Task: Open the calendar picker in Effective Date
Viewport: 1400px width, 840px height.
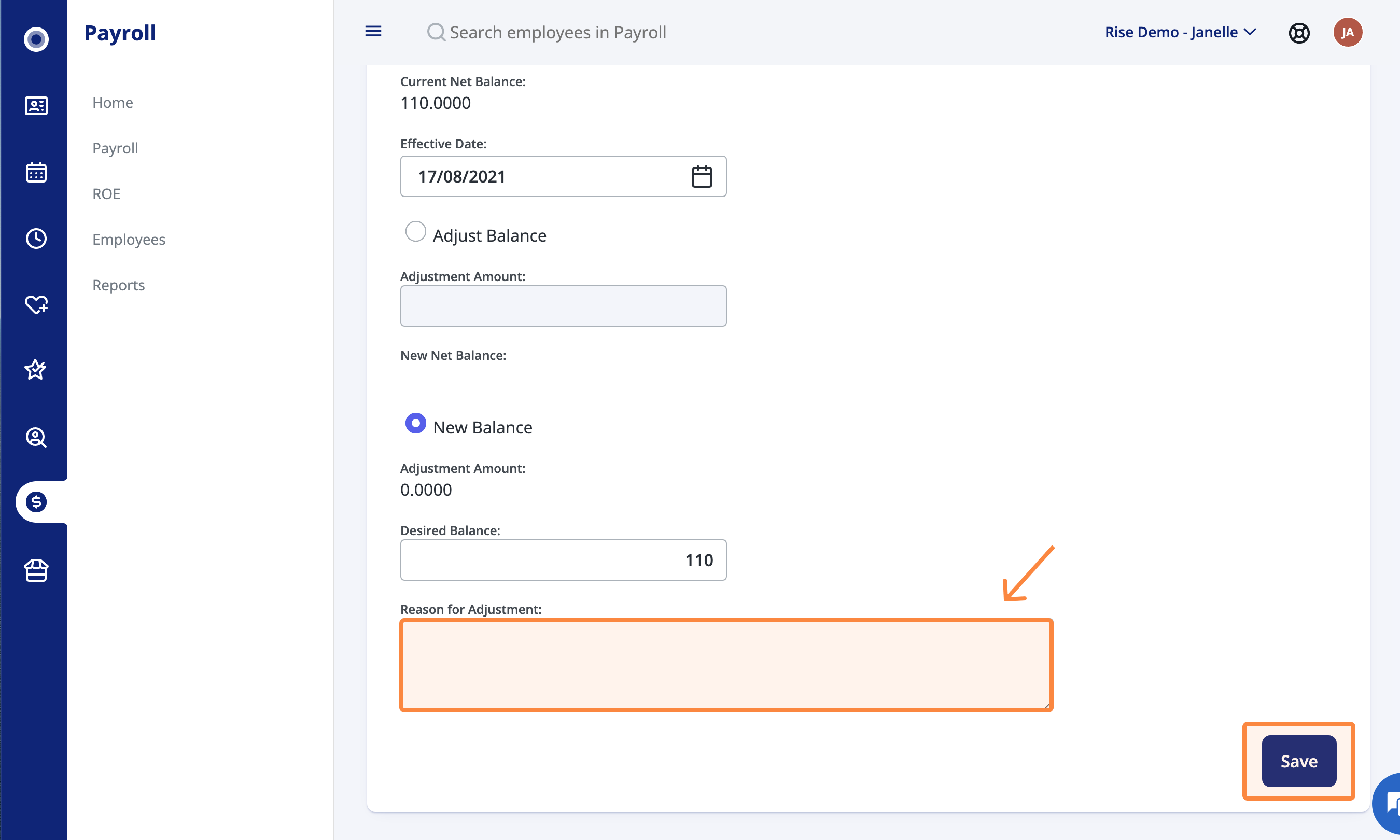Action: (x=702, y=176)
